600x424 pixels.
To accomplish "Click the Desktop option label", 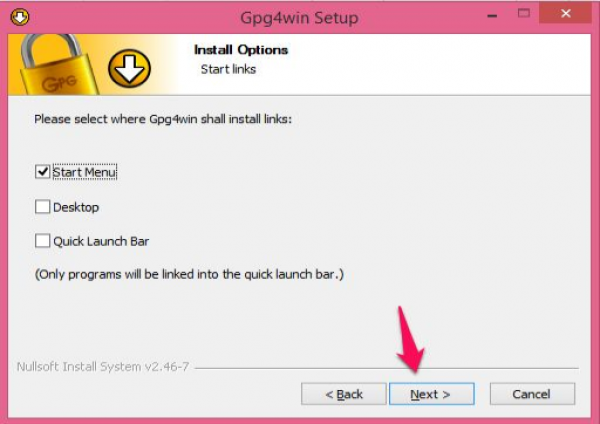I will pos(76,207).
